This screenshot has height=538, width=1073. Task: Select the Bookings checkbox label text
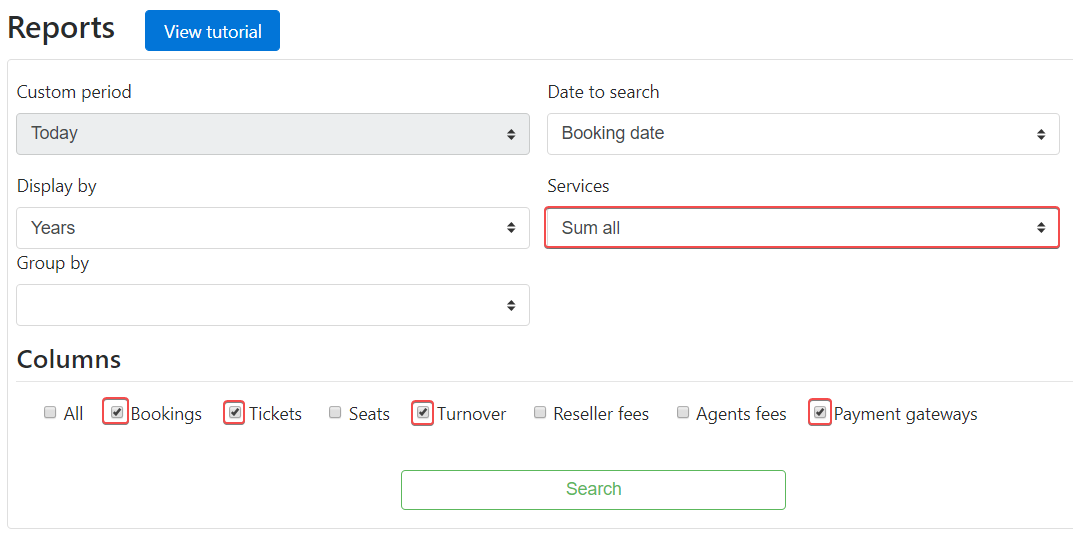pos(166,414)
